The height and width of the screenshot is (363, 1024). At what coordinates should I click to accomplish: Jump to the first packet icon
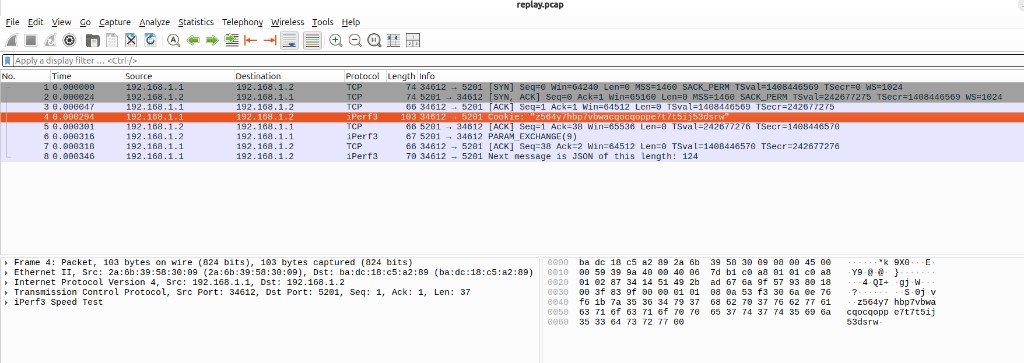tap(250, 40)
